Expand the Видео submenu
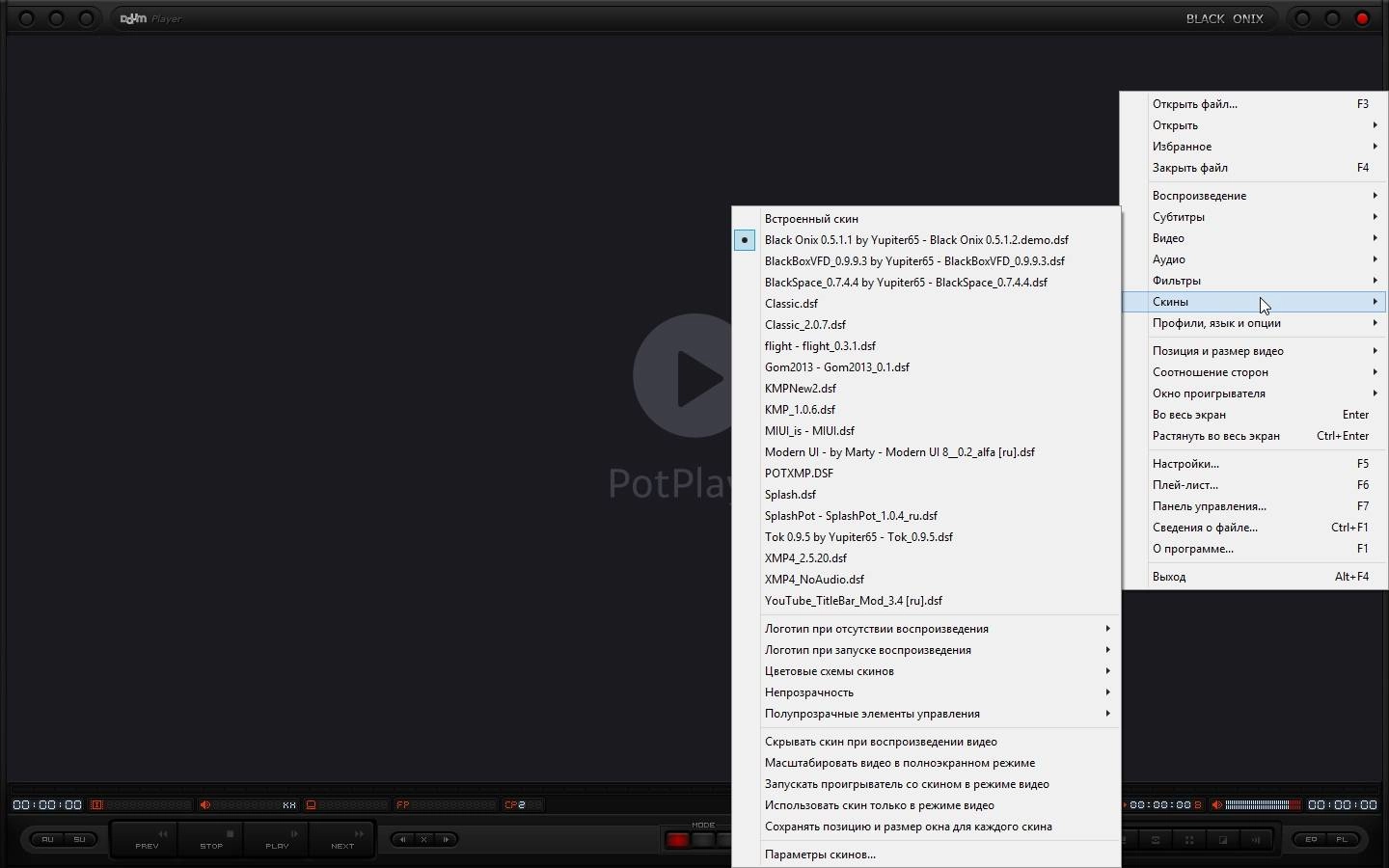This screenshot has height=868, width=1389. tap(1254, 238)
